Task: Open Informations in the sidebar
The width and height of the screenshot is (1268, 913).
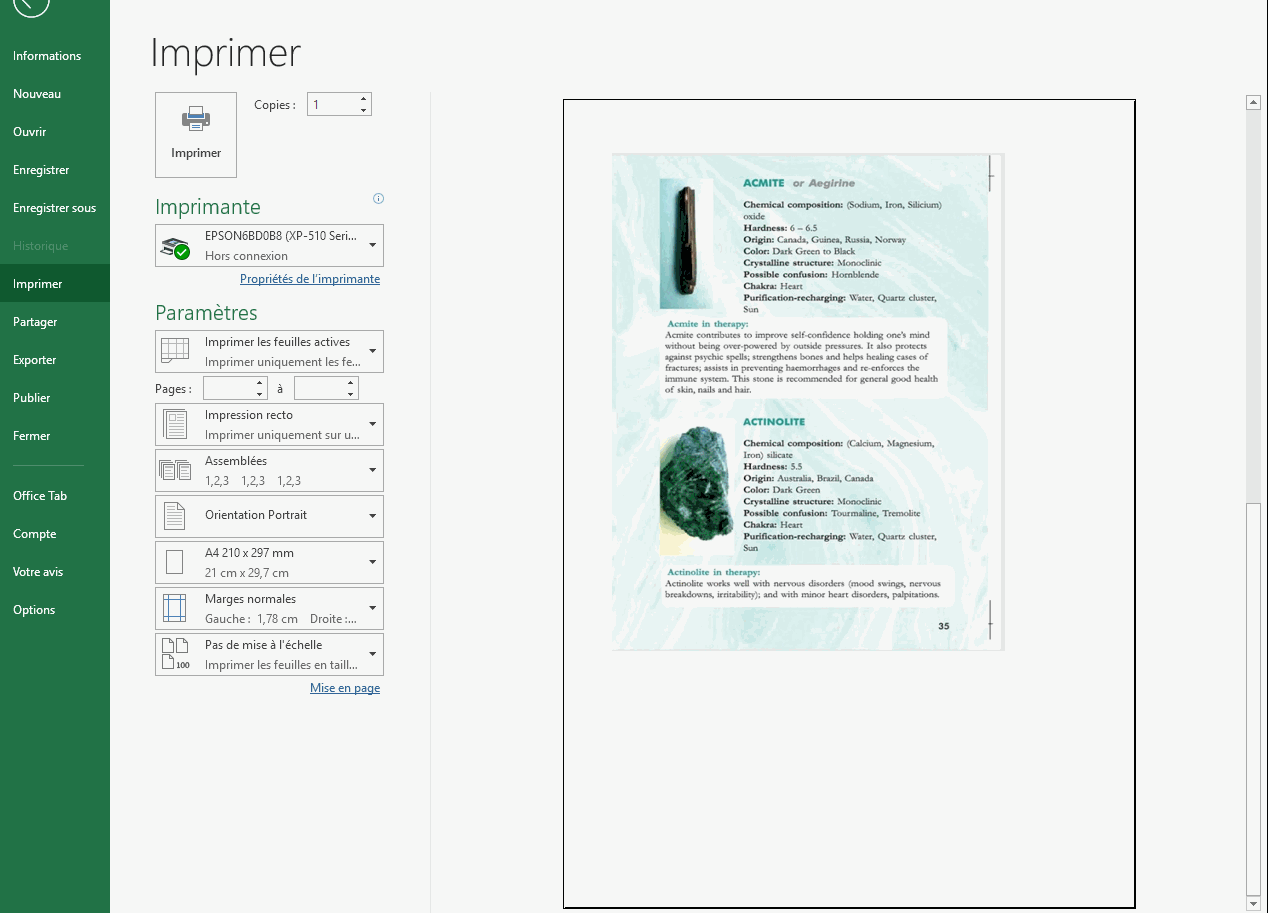Action: (x=55, y=56)
